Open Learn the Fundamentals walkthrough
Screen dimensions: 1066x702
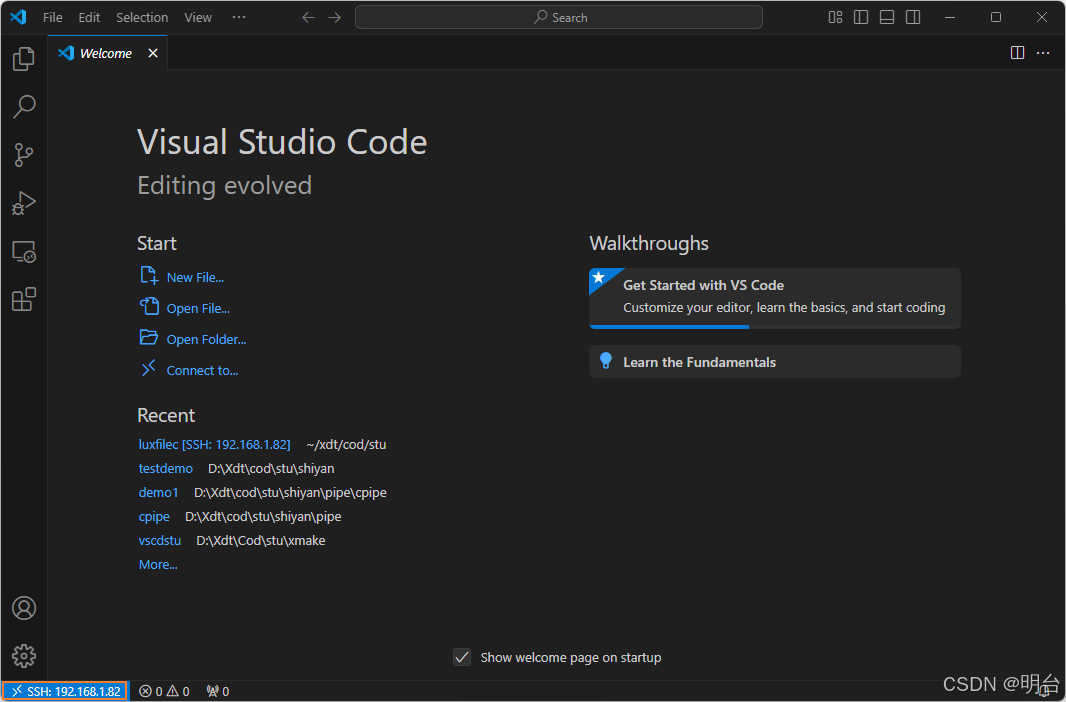coord(774,362)
